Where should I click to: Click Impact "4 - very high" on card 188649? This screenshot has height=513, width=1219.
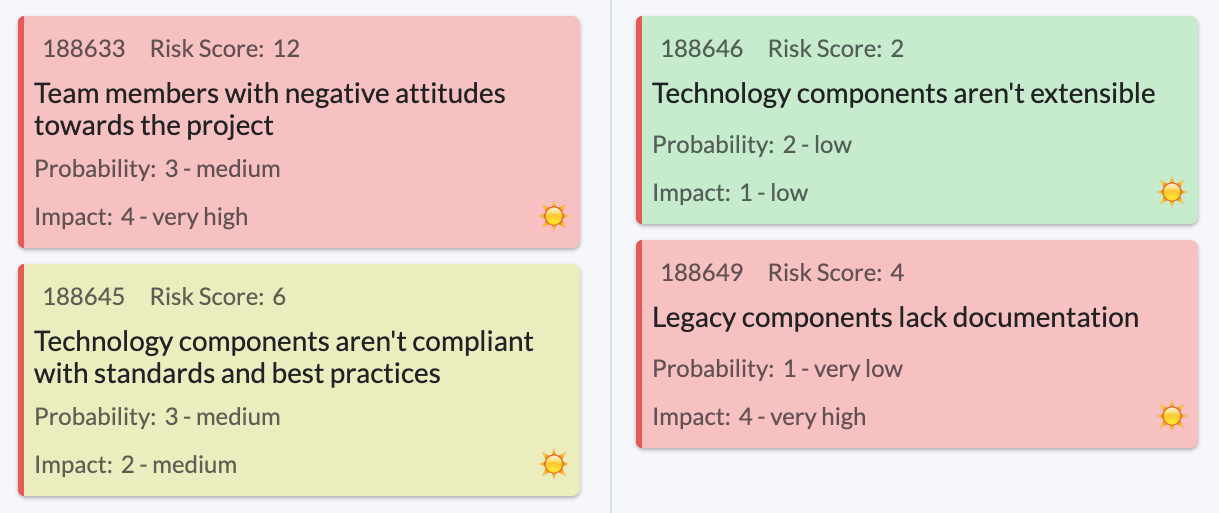pos(802,417)
